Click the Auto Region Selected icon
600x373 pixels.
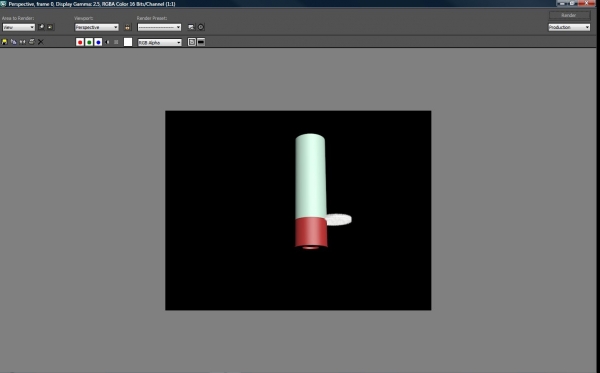50,27
